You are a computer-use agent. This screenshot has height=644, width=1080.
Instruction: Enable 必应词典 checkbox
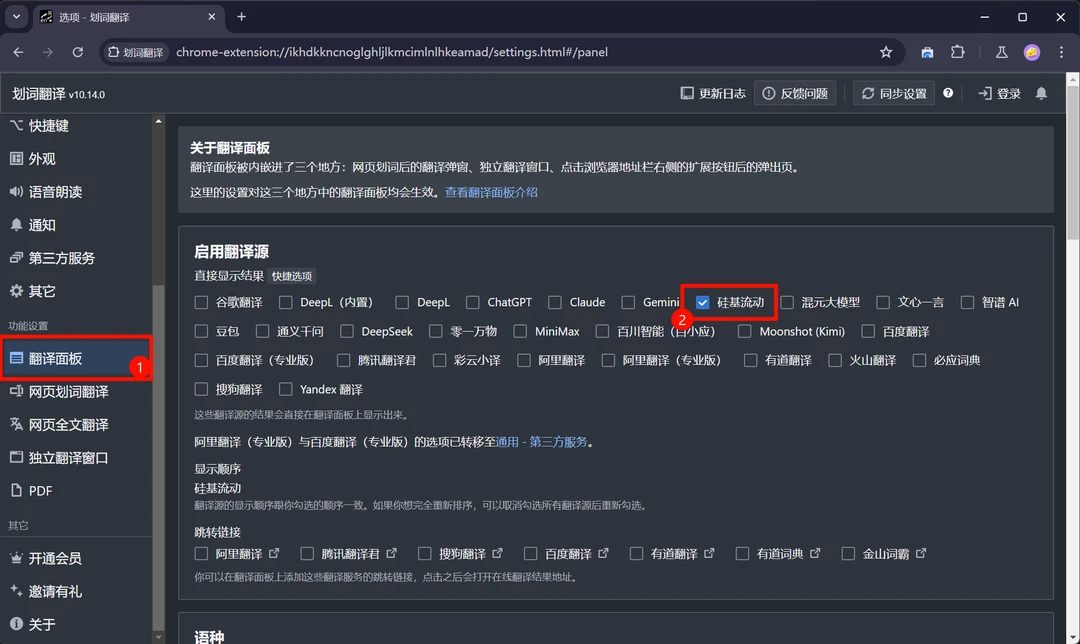point(919,360)
